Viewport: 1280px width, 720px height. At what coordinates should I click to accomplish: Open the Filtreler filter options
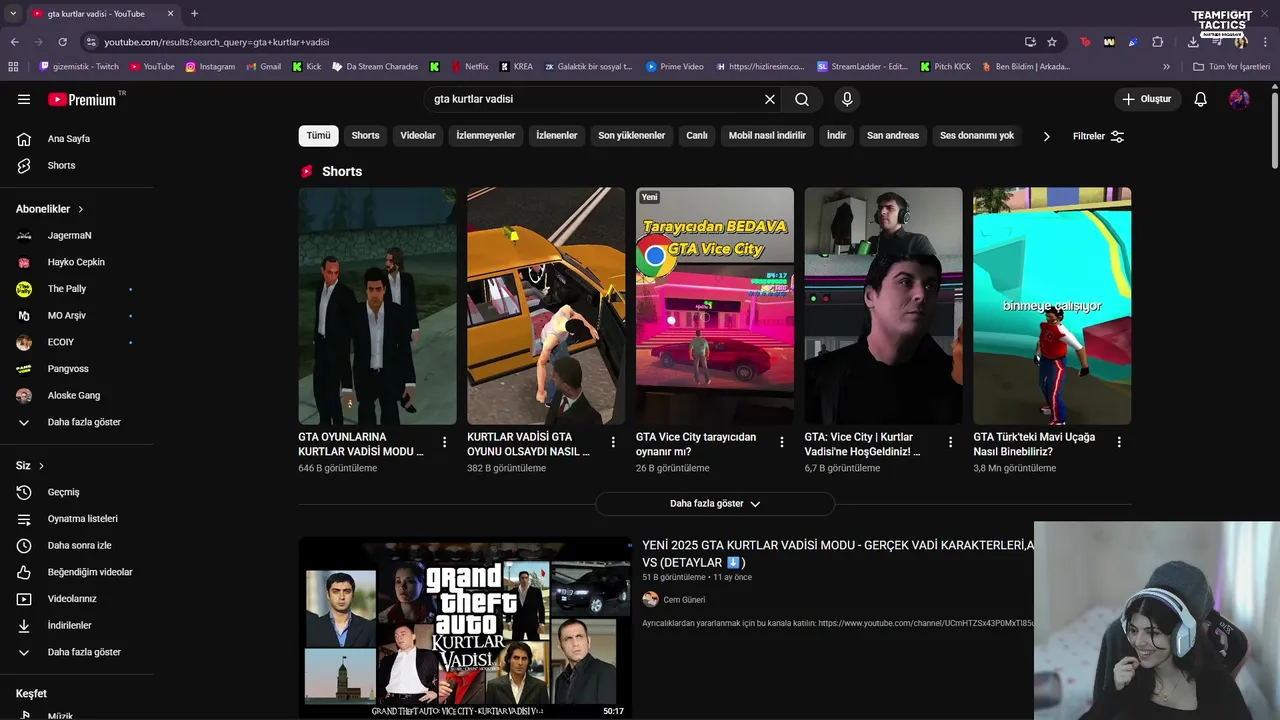1098,136
